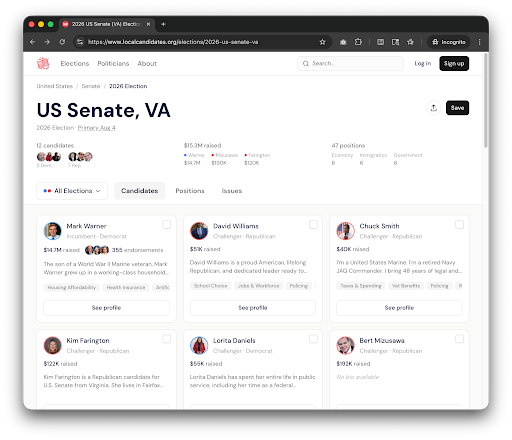Open the About nav item
The height and width of the screenshot is (440, 512).
click(x=147, y=63)
